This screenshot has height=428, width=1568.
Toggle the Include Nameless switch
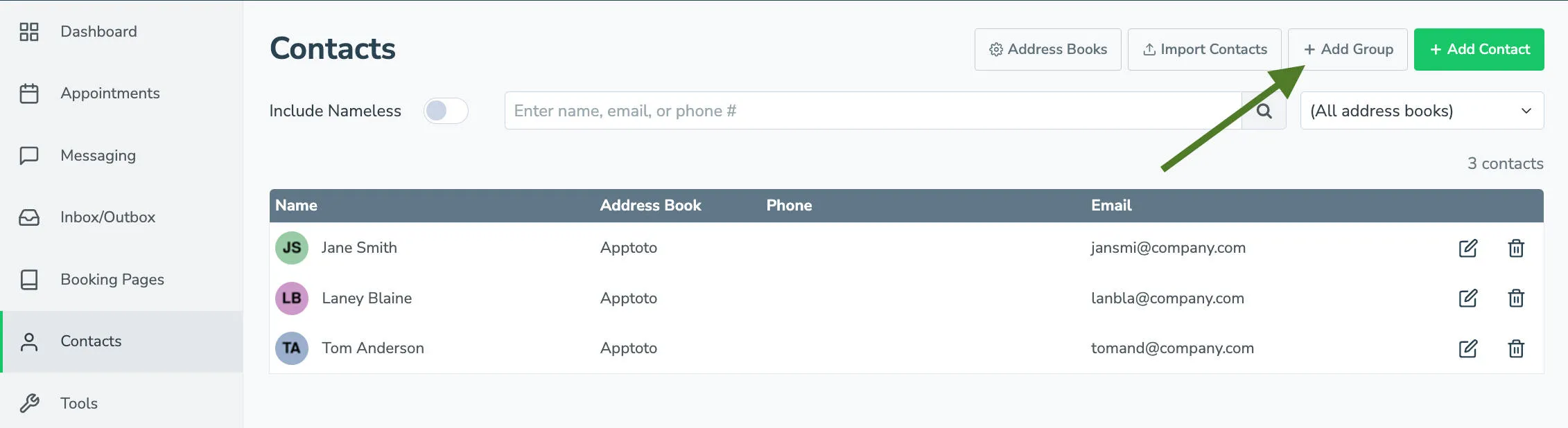(x=446, y=110)
